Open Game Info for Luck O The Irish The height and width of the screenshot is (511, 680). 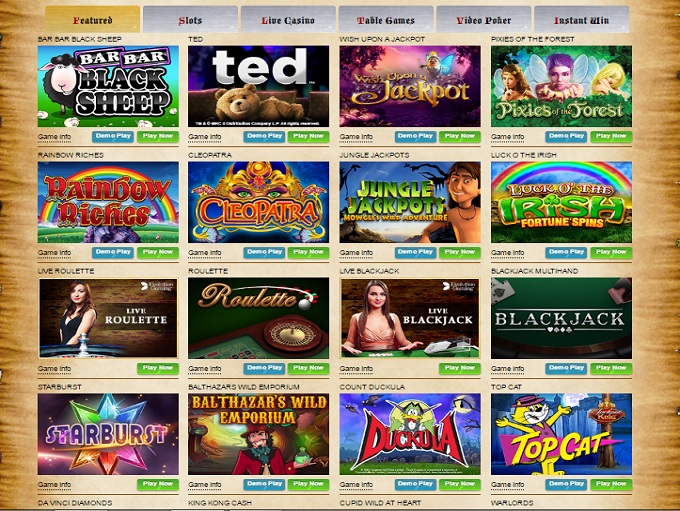pyautogui.click(x=507, y=252)
